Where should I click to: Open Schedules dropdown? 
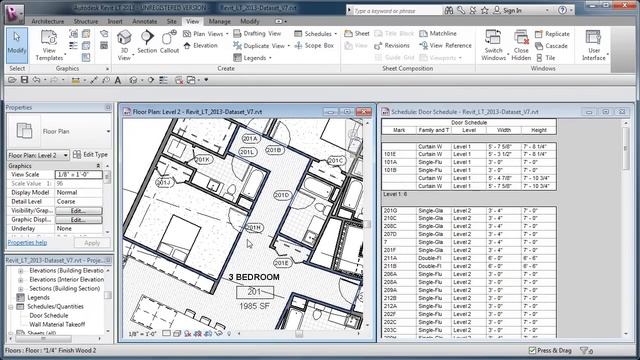point(316,34)
